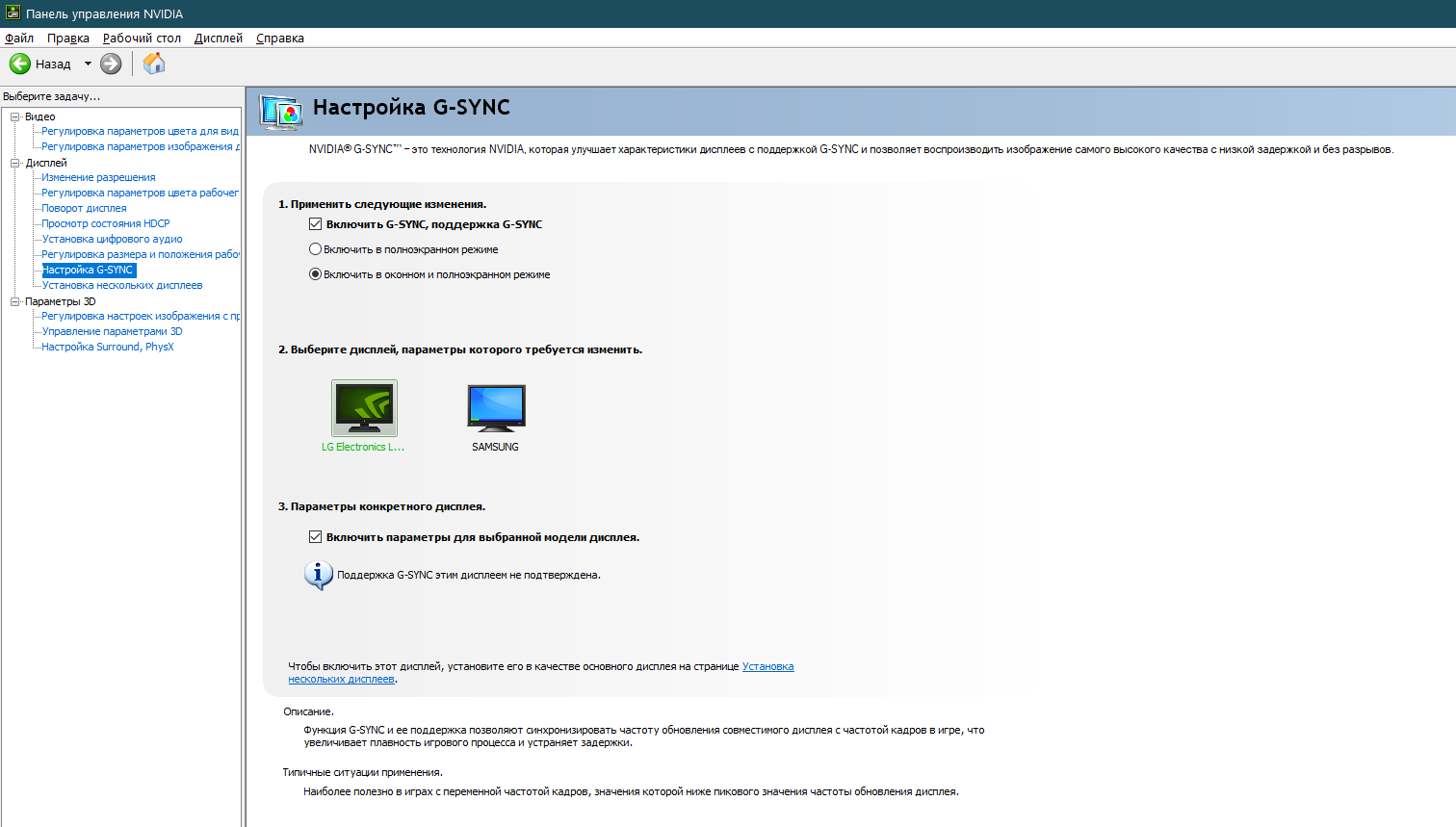This screenshot has width=1456, height=827.
Task: Click the G-SYNC page header icon
Action: (282, 113)
